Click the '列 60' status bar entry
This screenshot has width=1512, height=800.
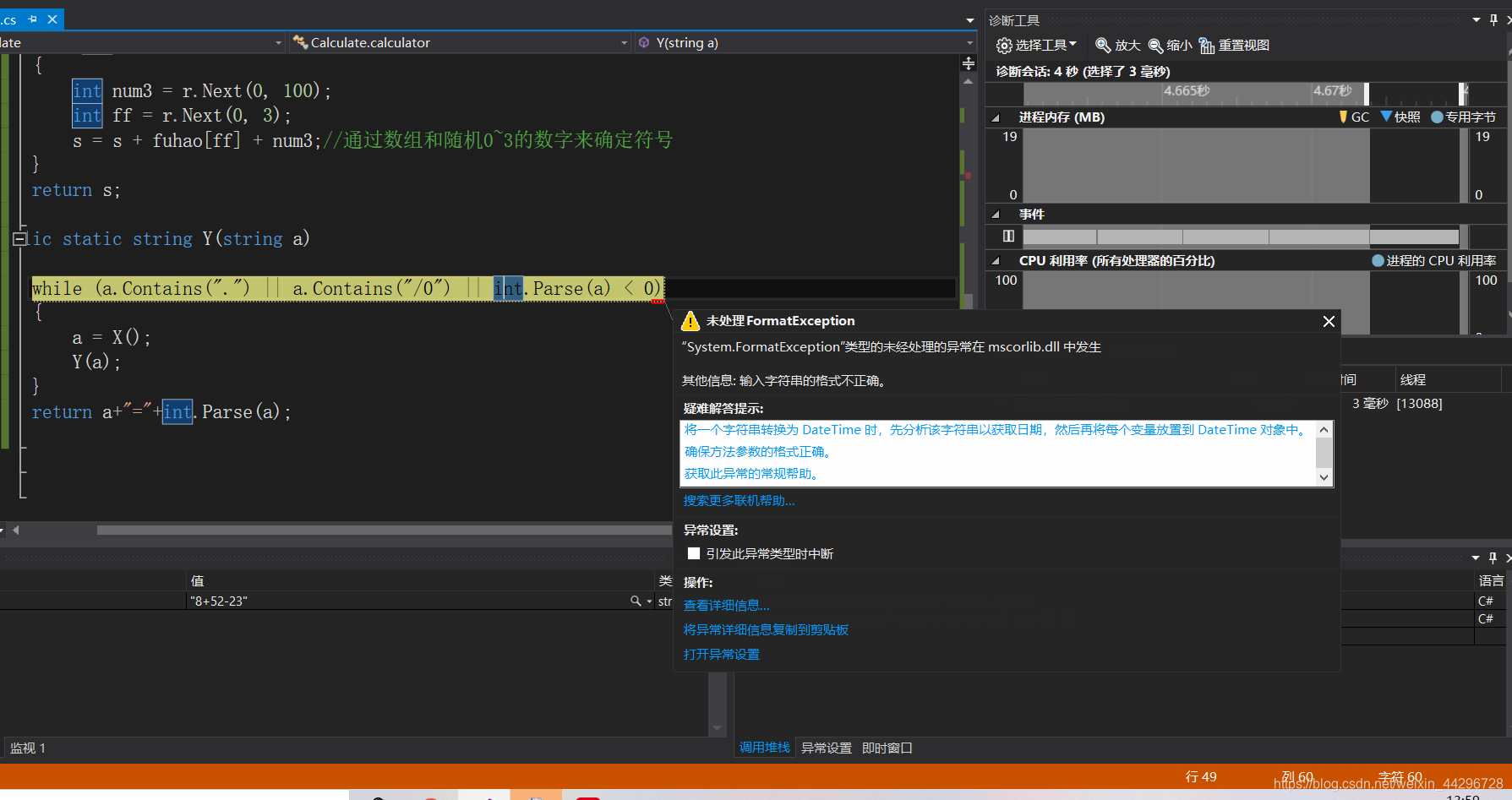(1297, 776)
